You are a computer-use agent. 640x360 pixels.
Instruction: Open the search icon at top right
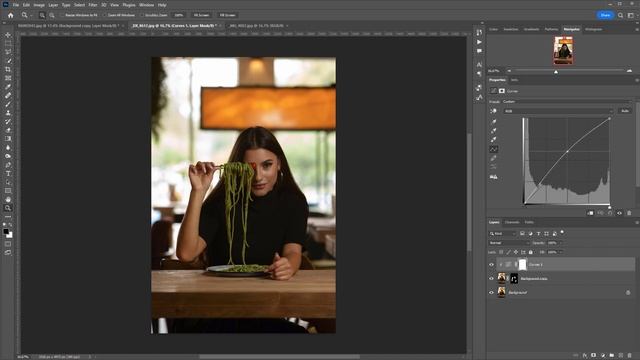620,15
